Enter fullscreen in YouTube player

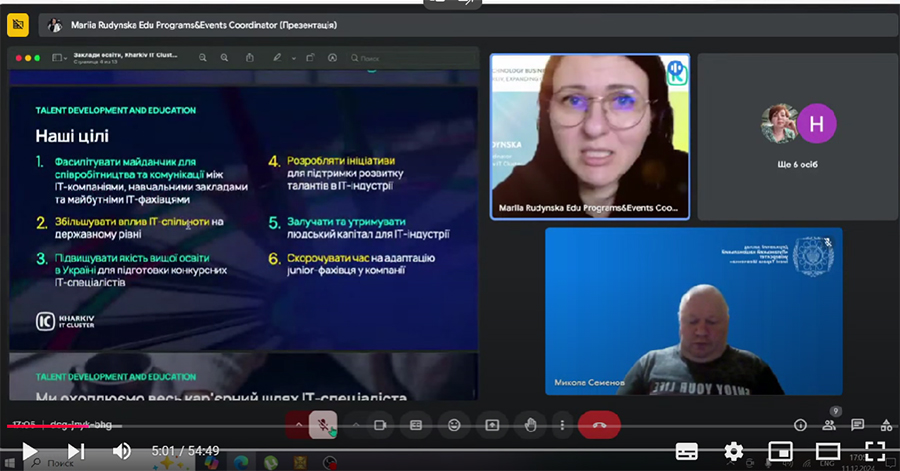[x=875, y=451]
